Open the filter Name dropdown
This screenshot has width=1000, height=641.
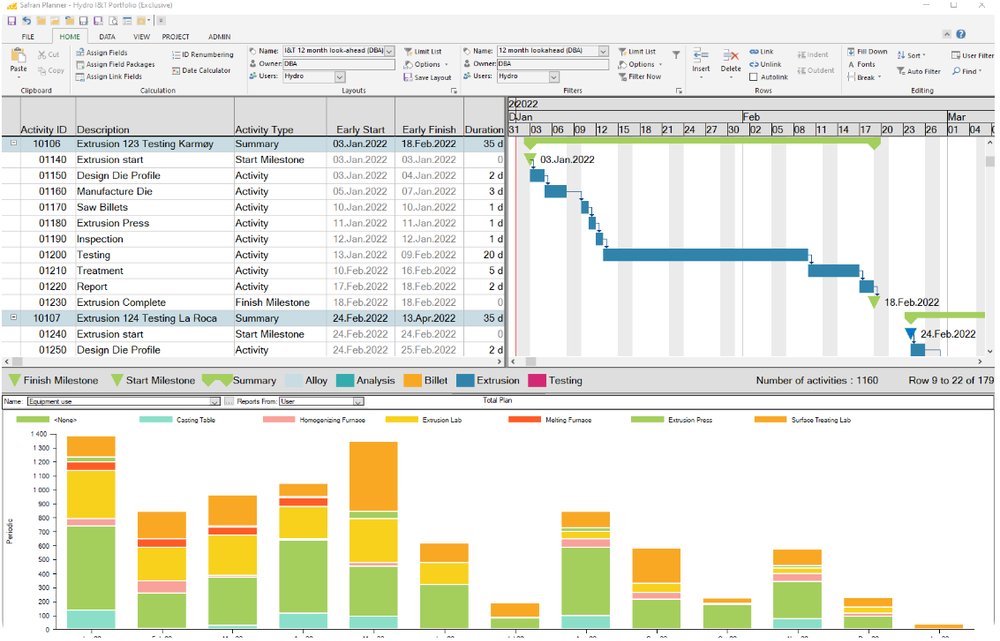point(603,51)
